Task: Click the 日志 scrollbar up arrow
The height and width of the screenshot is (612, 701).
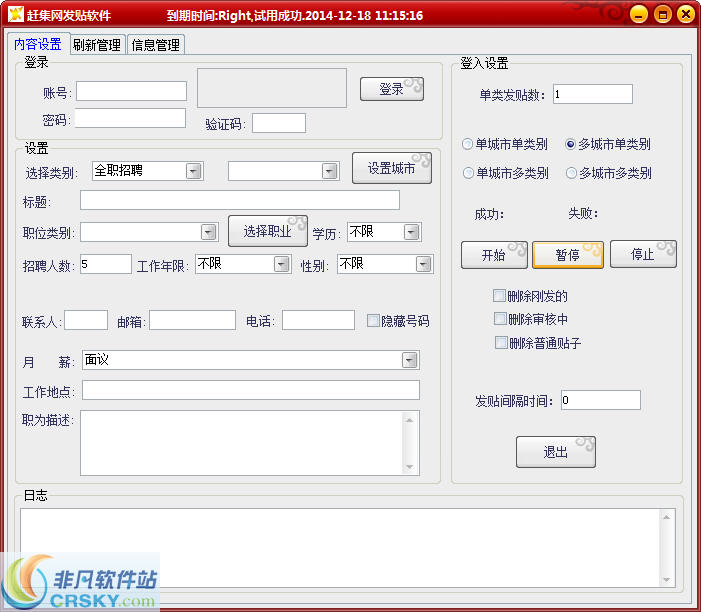Action: (x=666, y=517)
